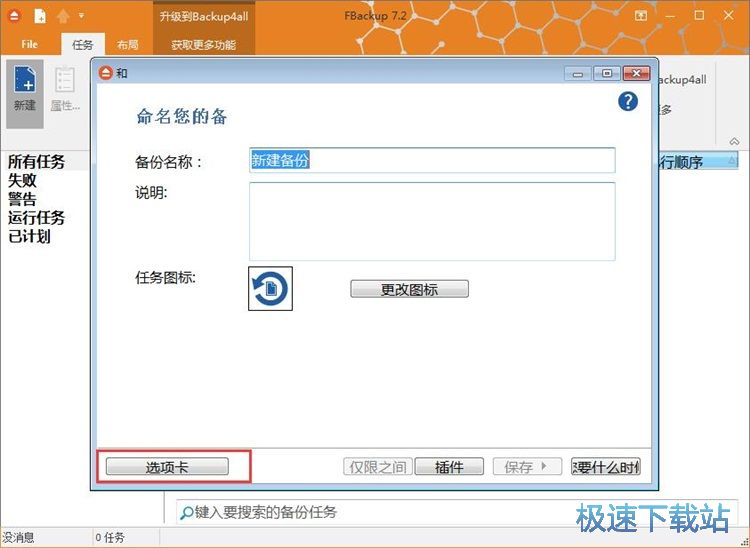The width and height of the screenshot is (750, 548).
Task: Click the 更改图标 button
Action: pos(409,289)
